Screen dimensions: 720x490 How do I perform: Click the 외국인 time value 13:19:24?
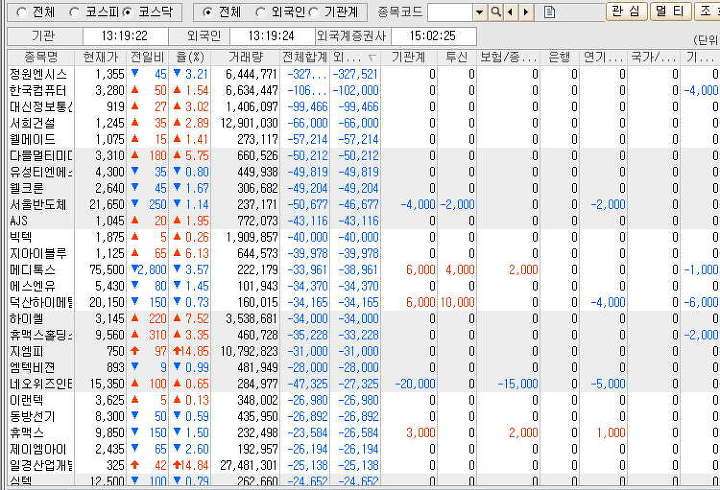click(x=272, y=36)
